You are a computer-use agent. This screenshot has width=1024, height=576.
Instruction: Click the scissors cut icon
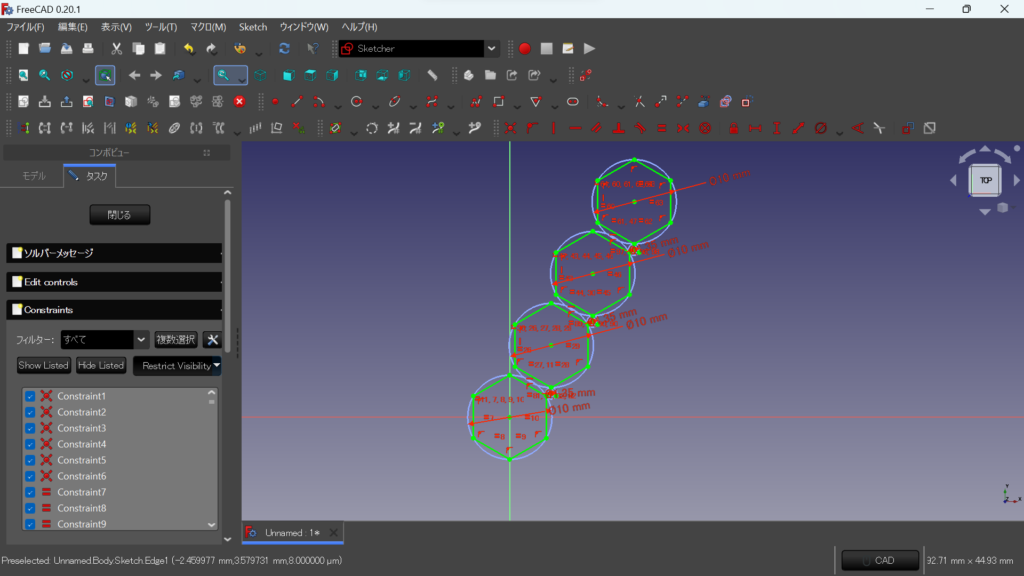point(116,48)
